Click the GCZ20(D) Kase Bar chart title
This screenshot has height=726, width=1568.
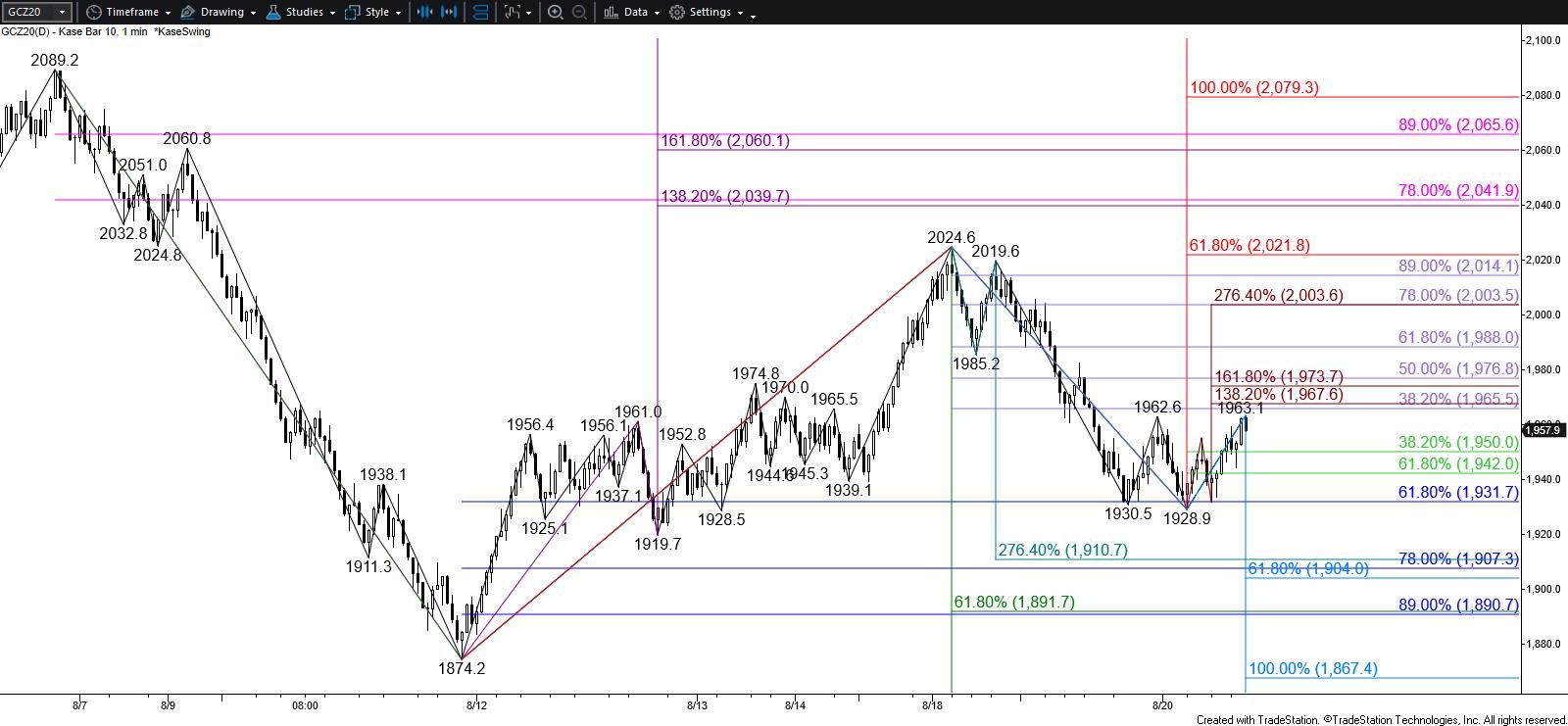click(x=73, y=31)
